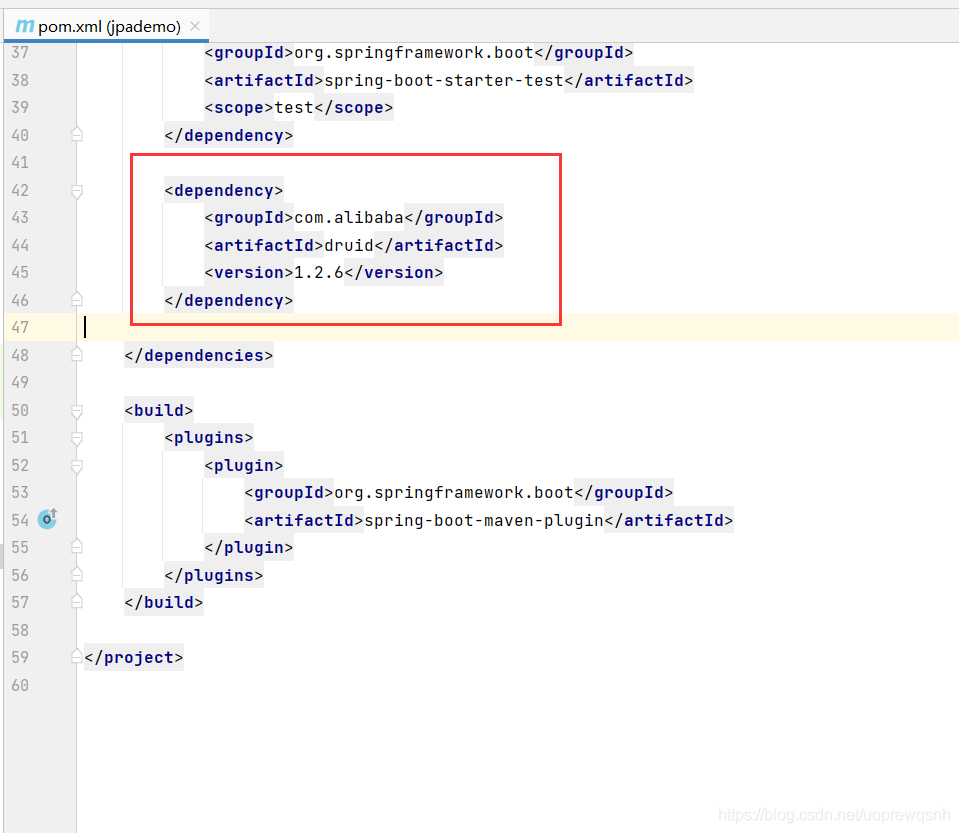
Task: Click line number 37 in the gutter
Action: point(20,53)
